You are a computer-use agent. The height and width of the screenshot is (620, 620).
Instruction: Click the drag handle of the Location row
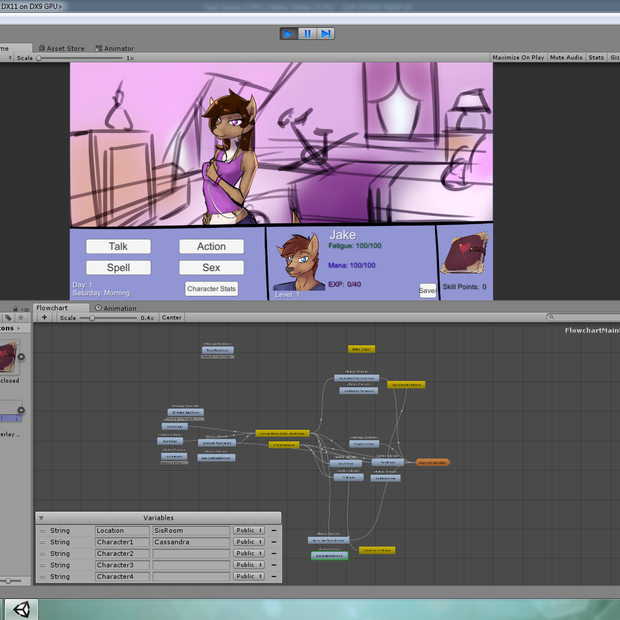(x=42, y=531)
